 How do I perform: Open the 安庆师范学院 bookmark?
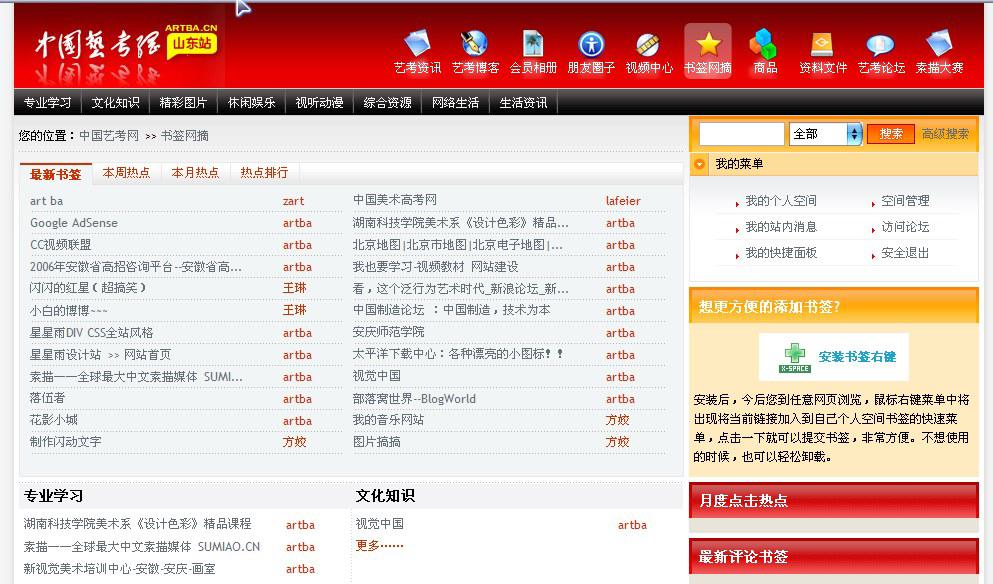point(388,332)
